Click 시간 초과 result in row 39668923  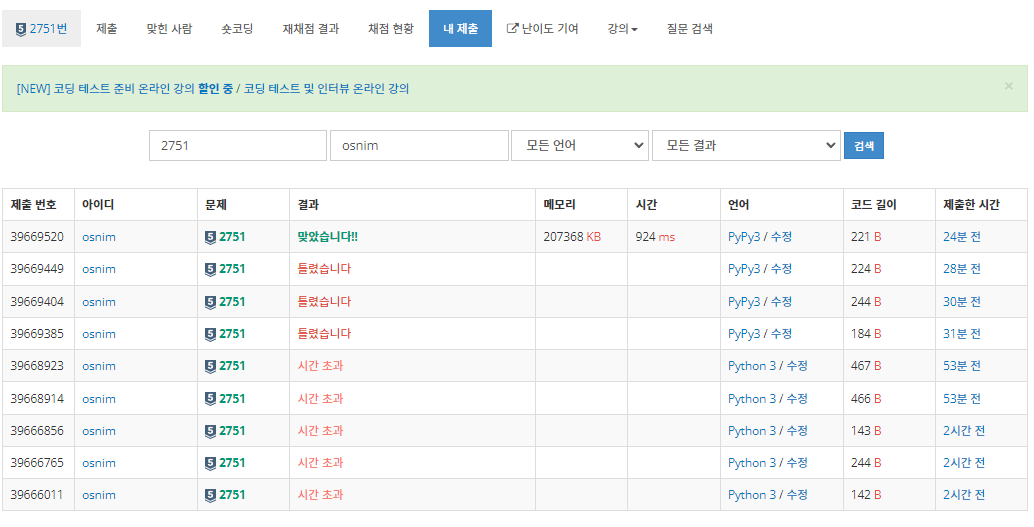(x=320, y=365)
